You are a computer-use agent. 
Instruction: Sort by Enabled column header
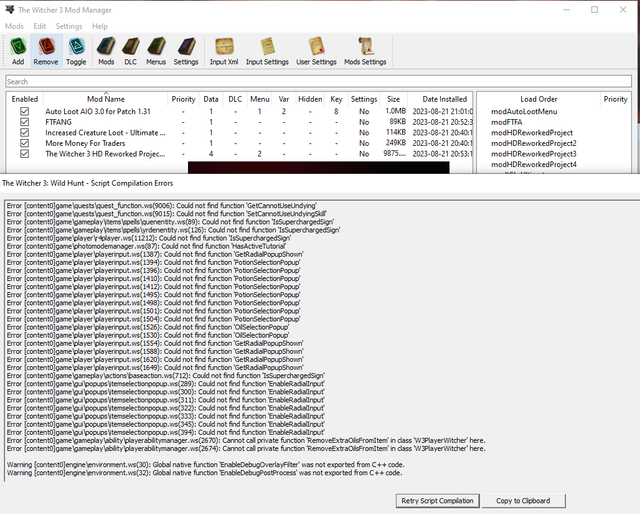click(24, 99)
